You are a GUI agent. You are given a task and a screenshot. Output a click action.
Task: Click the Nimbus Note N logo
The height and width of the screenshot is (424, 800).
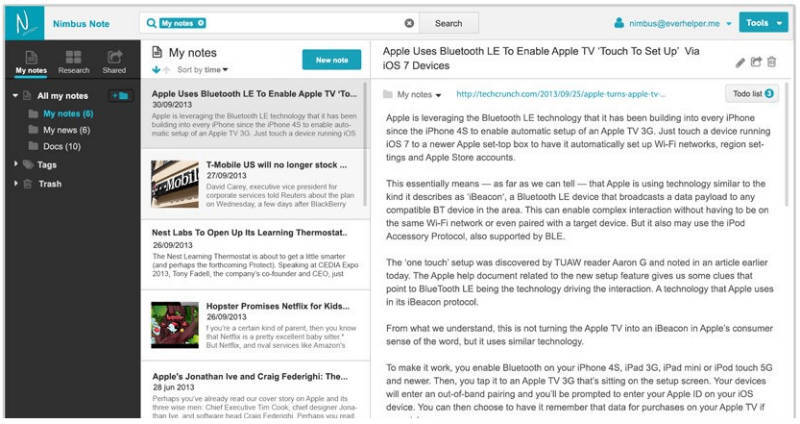point(24,23)
